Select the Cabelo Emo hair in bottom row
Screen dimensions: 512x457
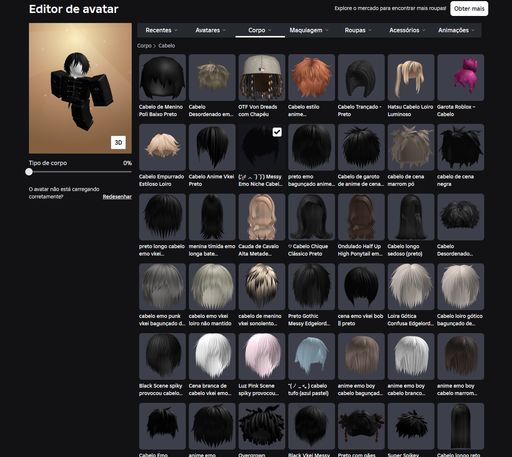tap(162, 426)
